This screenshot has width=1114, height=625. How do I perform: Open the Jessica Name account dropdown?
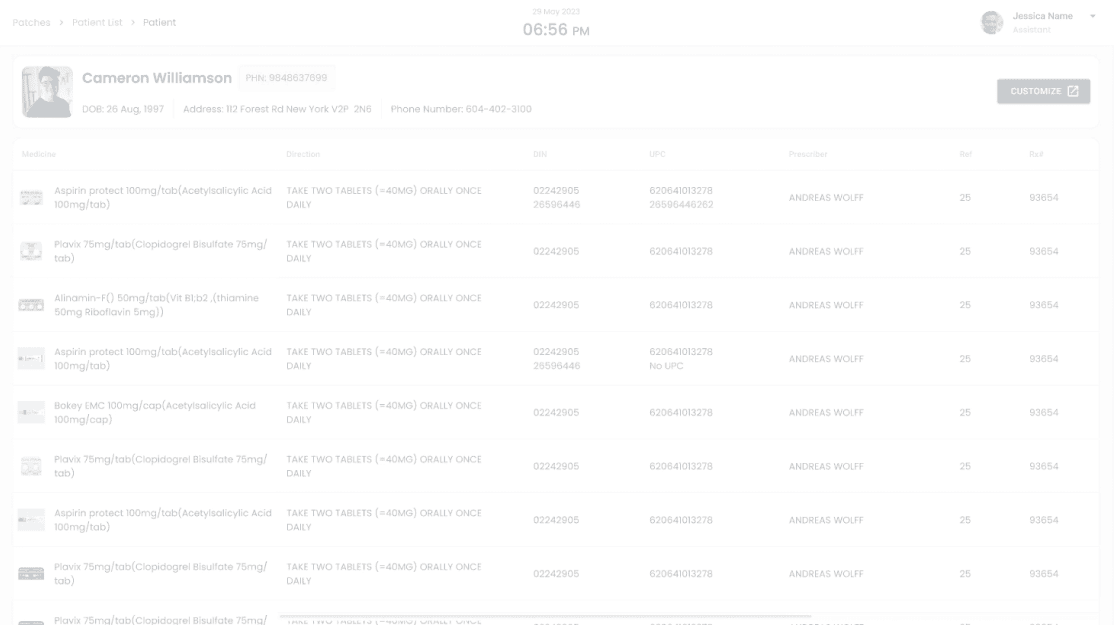[x=1092, y=16]
